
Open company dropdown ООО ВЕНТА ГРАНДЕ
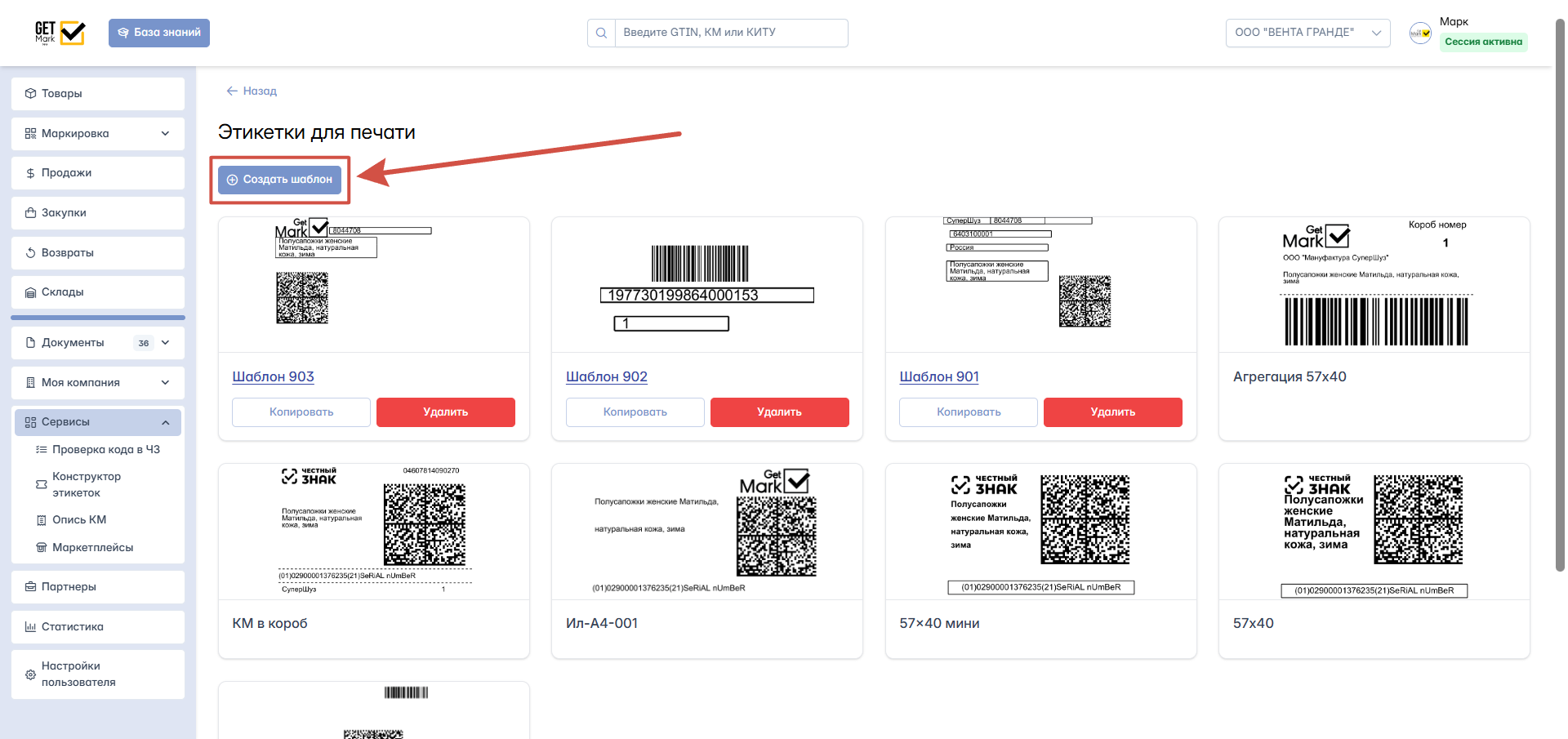[1307, 33]
